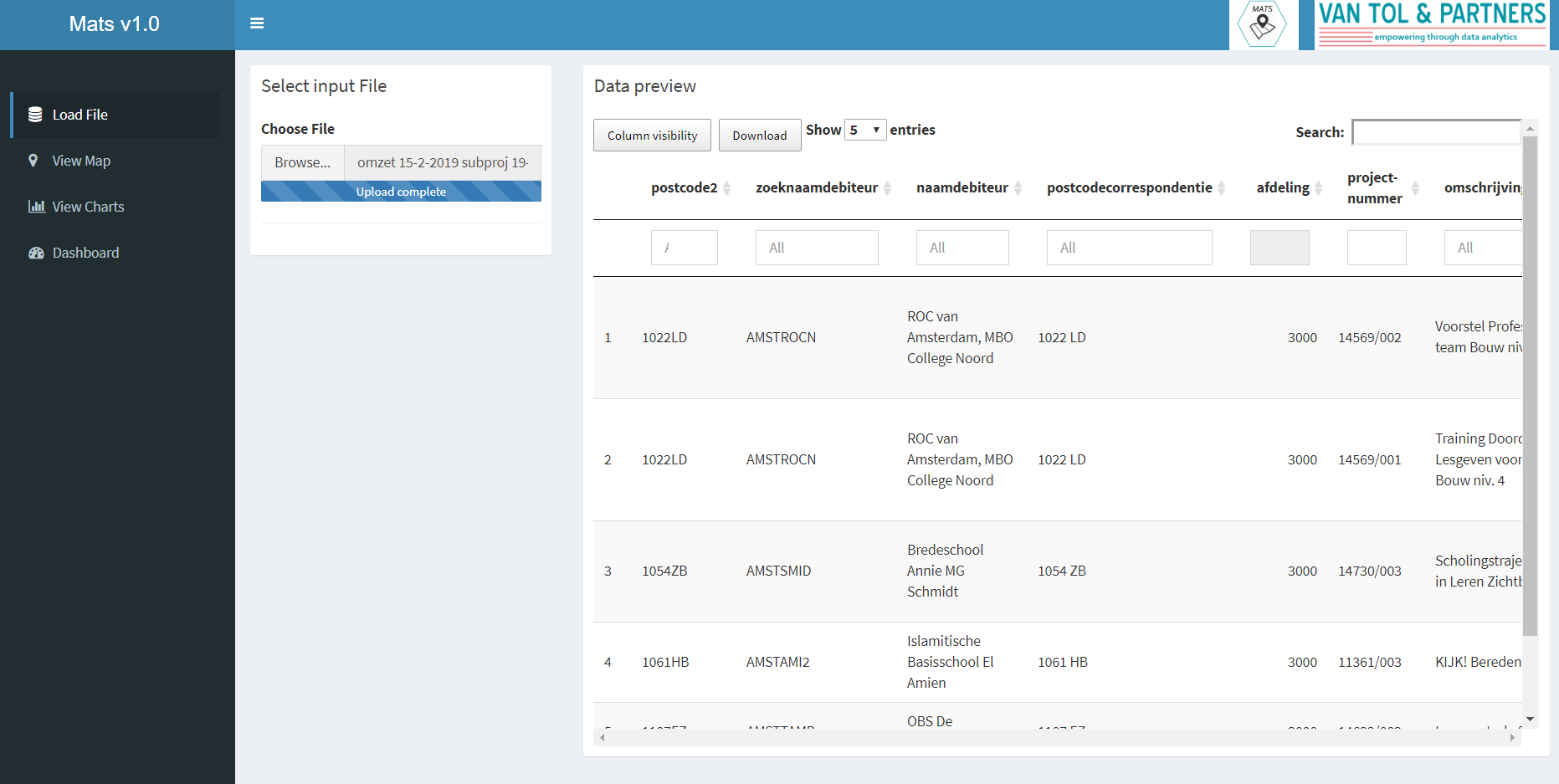
Task: Select cell KIJK! Bereden
Action: click(1479, 662)
